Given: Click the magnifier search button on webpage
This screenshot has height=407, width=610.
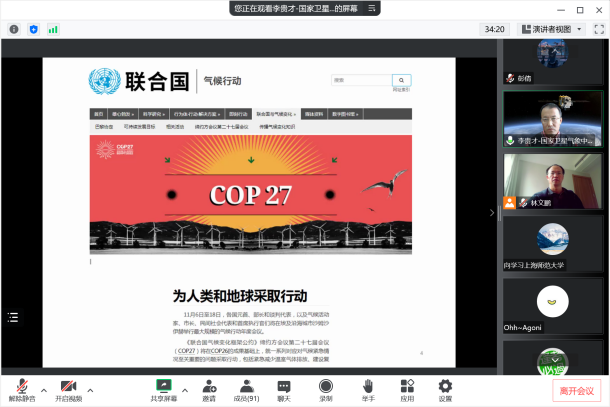Looking at the screenshot, I should point(401,80).
